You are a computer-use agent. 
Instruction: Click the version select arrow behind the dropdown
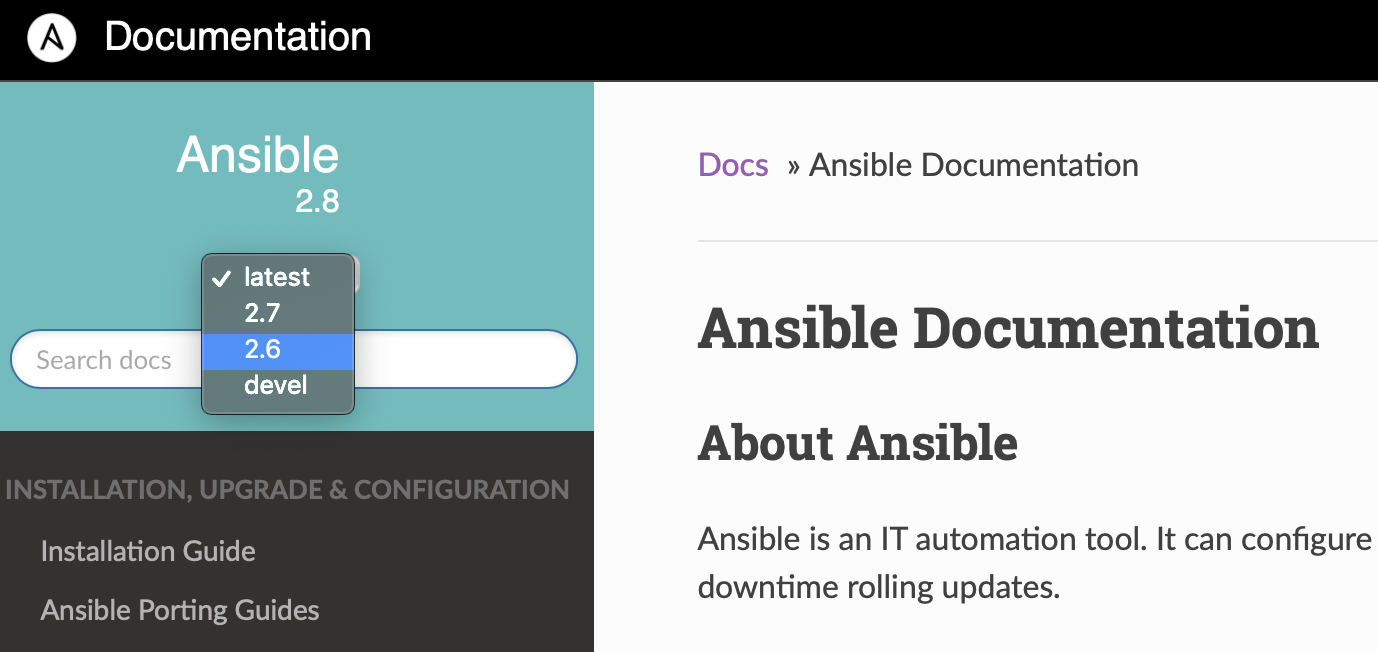click(x=357, y=274)
